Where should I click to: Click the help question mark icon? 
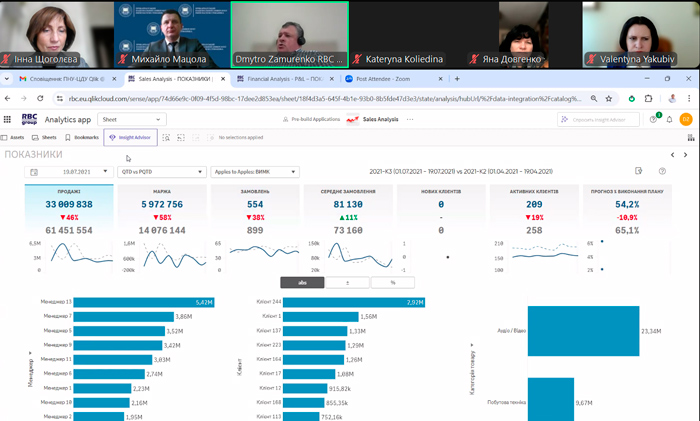pyautogui.click(x=662, y=171)
